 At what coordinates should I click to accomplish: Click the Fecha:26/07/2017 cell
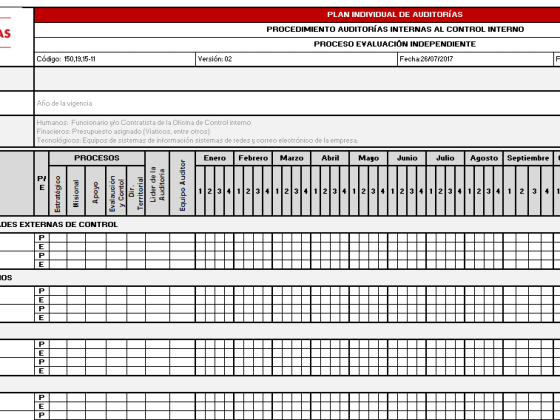pos(475,59)
